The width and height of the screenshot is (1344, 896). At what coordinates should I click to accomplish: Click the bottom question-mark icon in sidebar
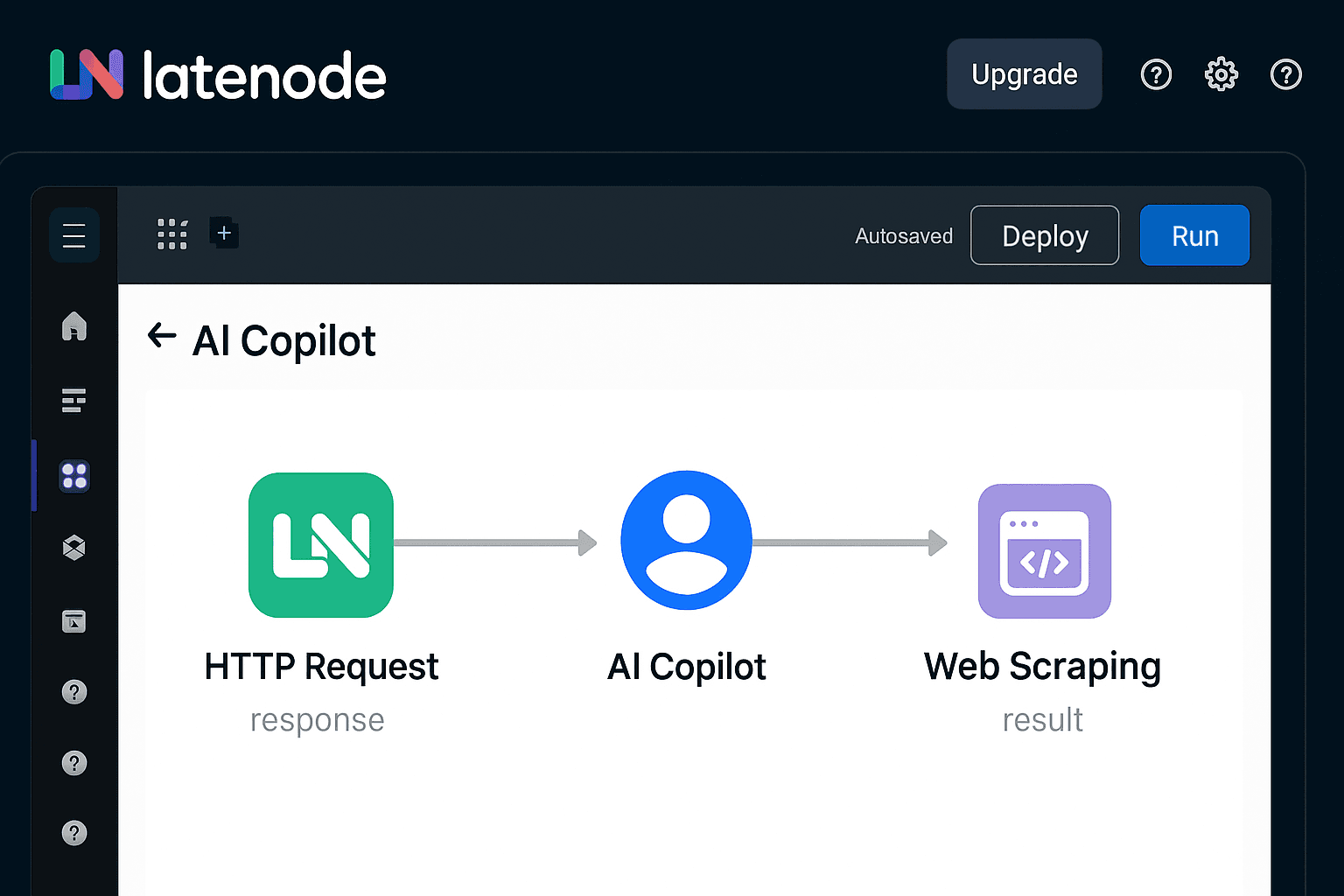pyautogui.click(x=74, y=833)
